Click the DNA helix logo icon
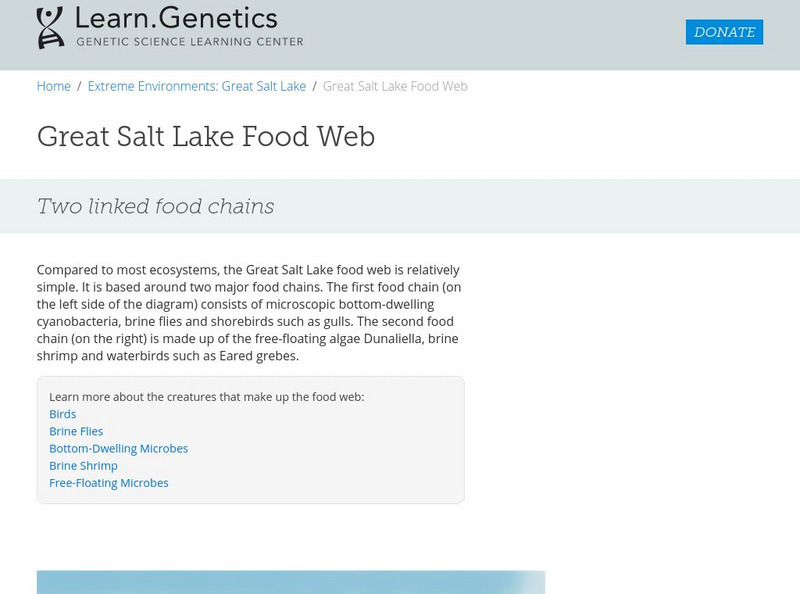800x594 pixels. pyautogui.click(x=50, y=28)
